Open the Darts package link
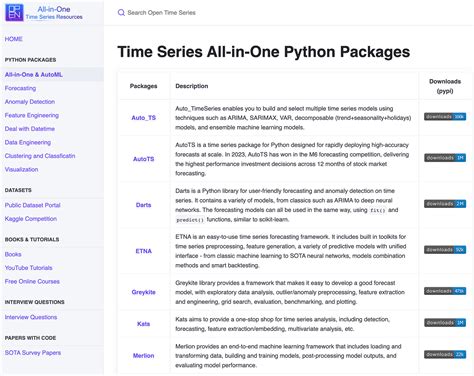The image size is (474, 376). coord(144,205)
